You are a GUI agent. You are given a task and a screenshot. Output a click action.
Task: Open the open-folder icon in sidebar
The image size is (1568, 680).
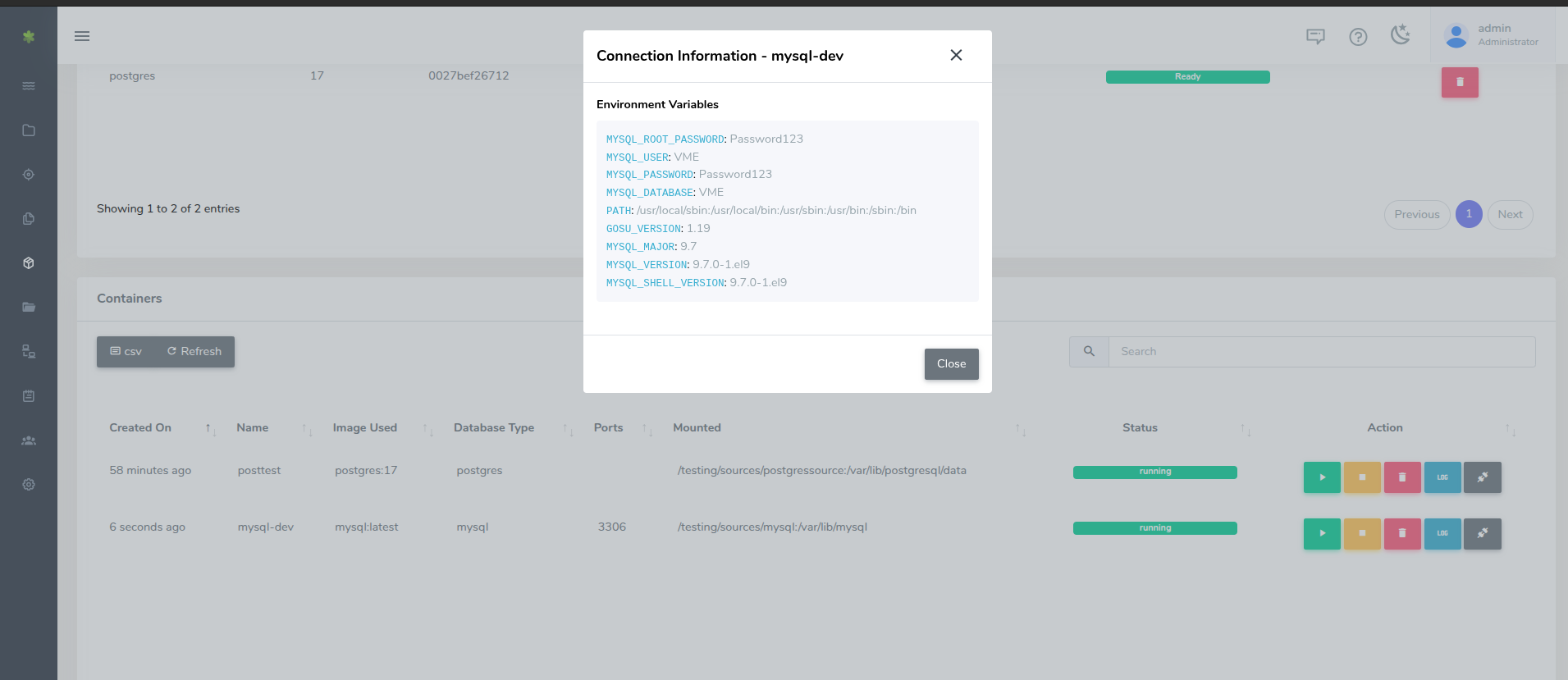pos(29,308)
